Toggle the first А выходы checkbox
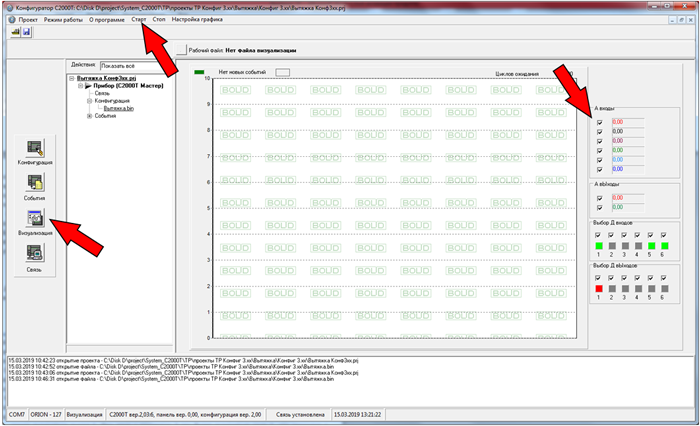Screen dimensions: 700x426 600,198
